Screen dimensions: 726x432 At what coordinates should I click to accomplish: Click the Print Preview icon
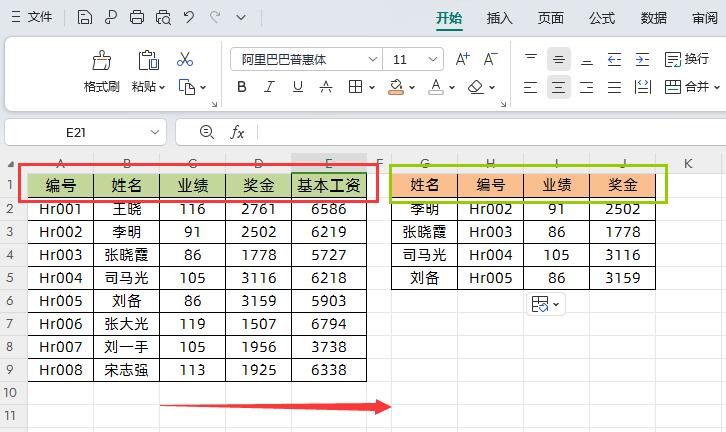click(x=163, y=17)
